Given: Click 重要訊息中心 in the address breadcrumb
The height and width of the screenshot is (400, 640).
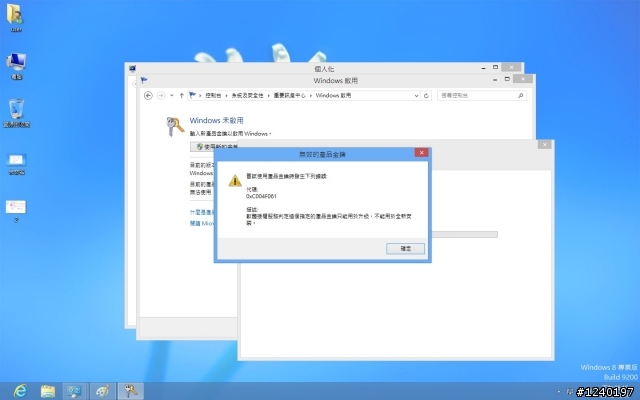Looking at the screenshot, I should [289, 96].
